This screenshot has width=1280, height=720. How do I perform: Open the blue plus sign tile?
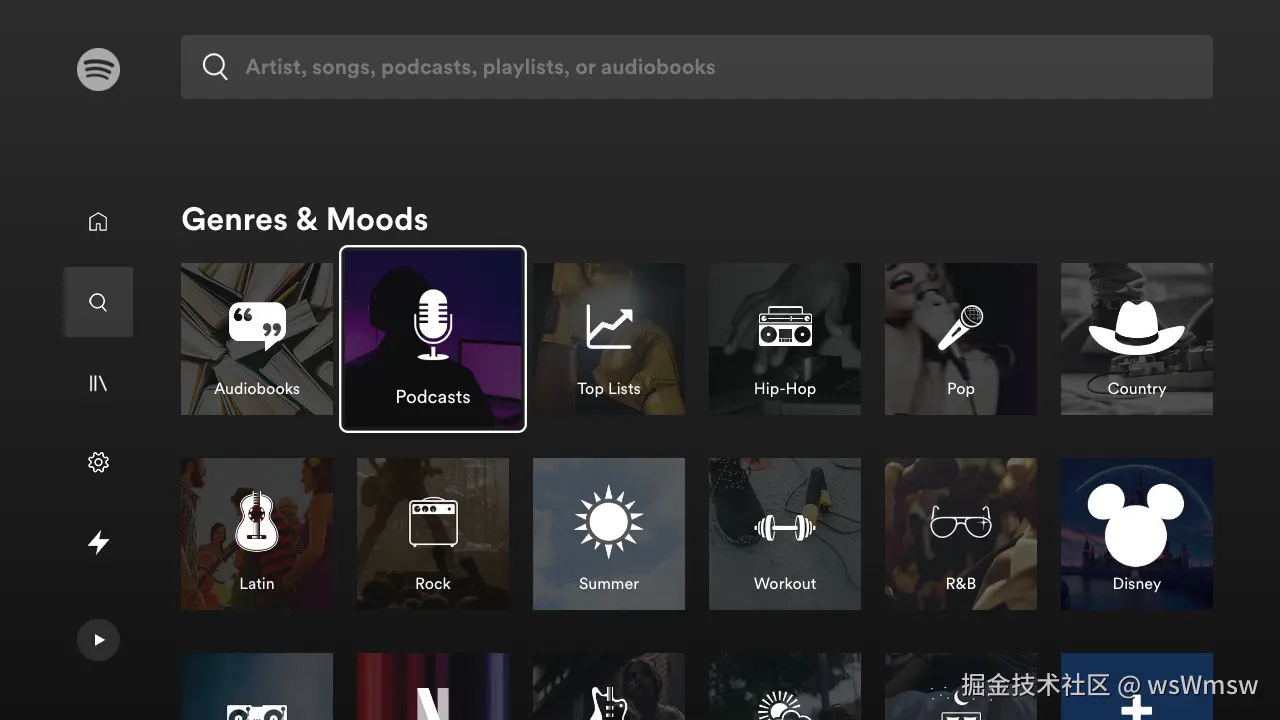click(1137, 687)
